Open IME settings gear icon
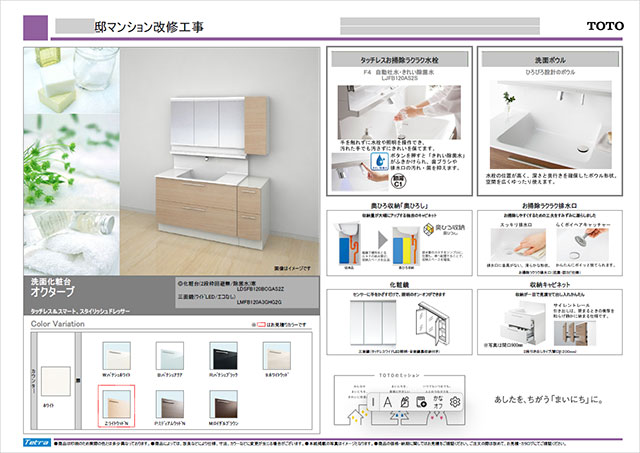The image size is (640, 453). [x=455, y=402]
